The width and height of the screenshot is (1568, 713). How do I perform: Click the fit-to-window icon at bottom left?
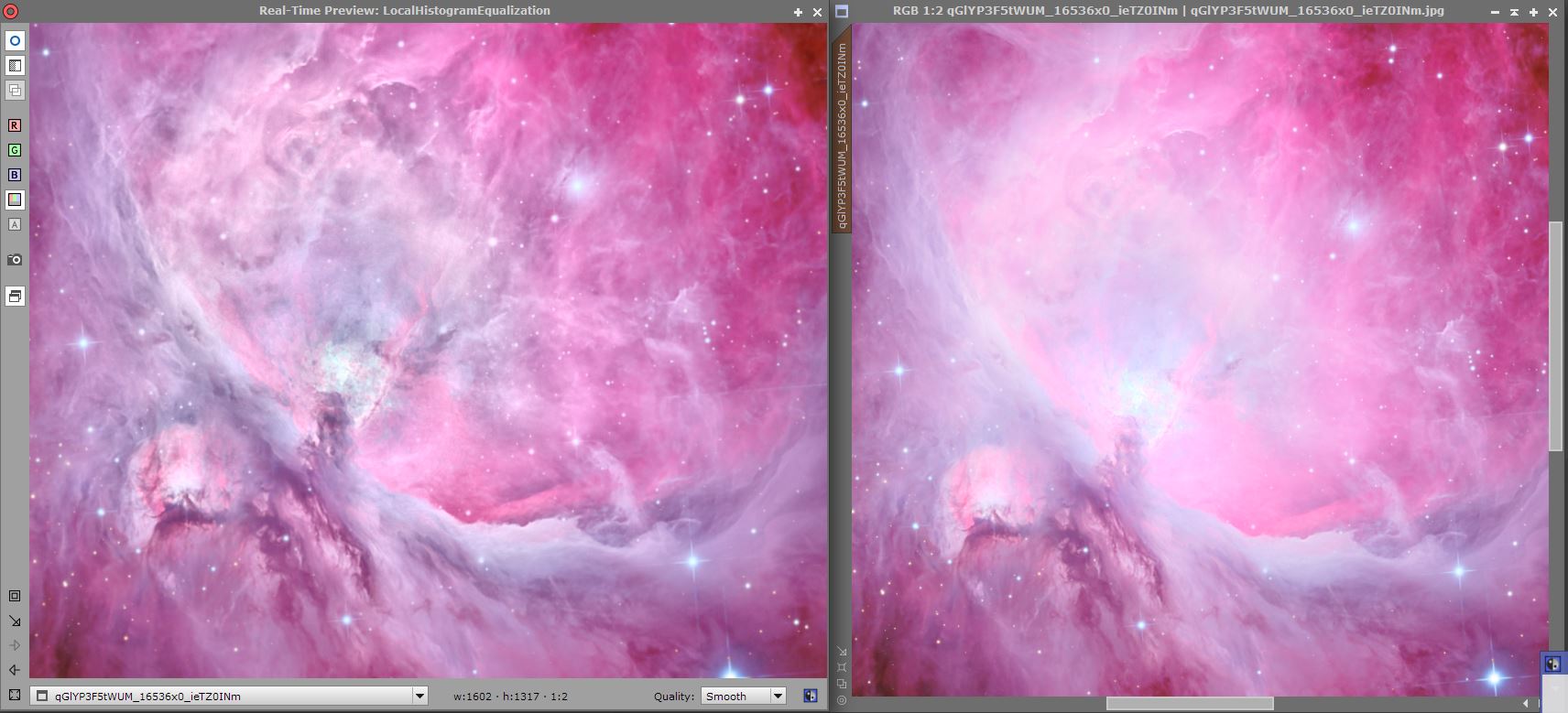[15, 696]
